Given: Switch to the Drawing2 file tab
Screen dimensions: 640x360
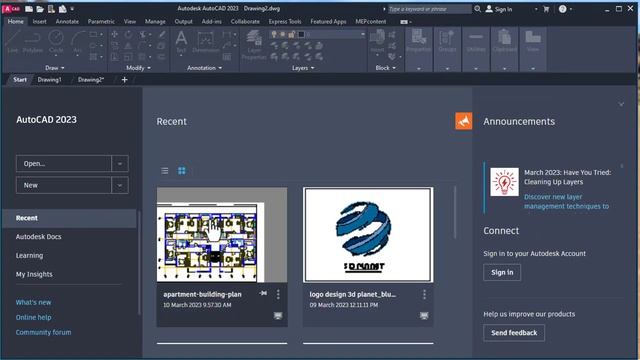Looking at the screenshot, I should point(91,80).
